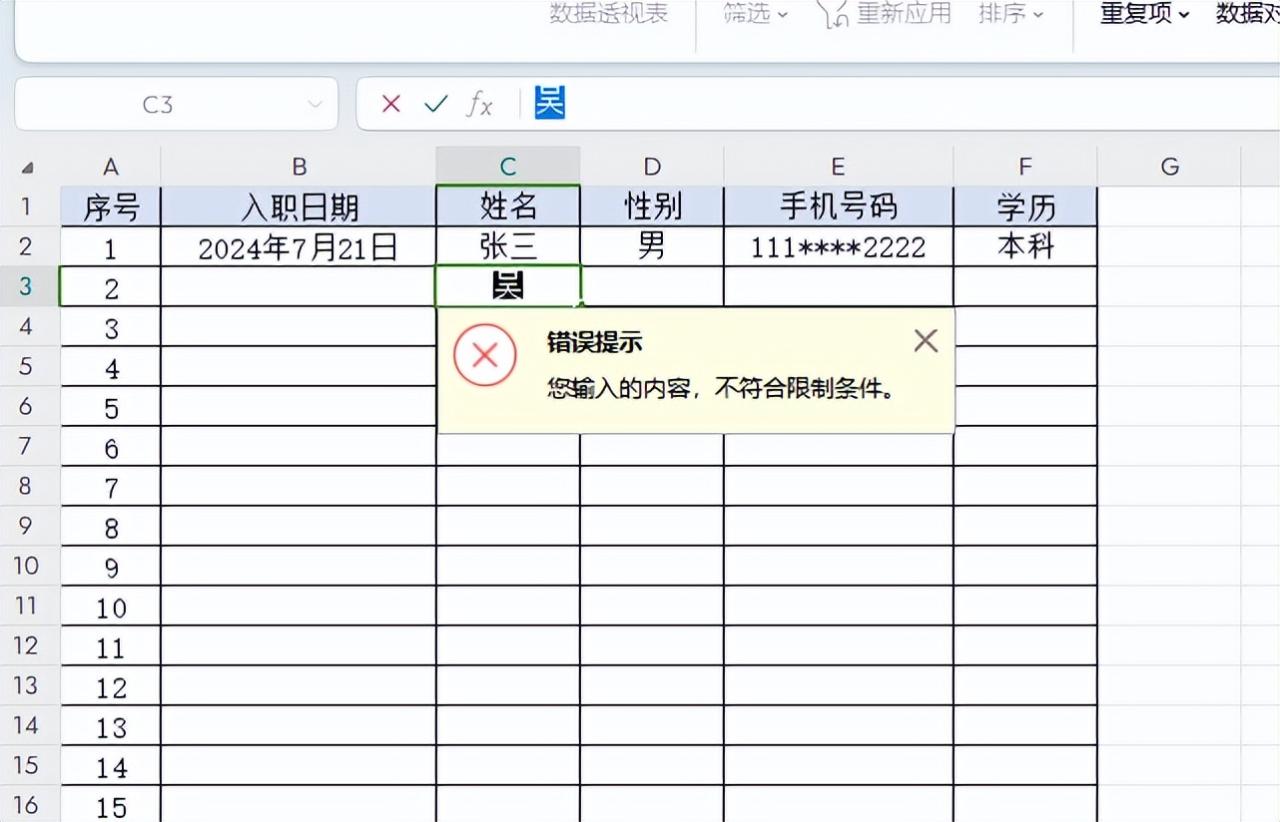Expand the Name Box dropdown arrow
The height and width of the screenshot is (822, 1280).
click(x=316, y=104)
